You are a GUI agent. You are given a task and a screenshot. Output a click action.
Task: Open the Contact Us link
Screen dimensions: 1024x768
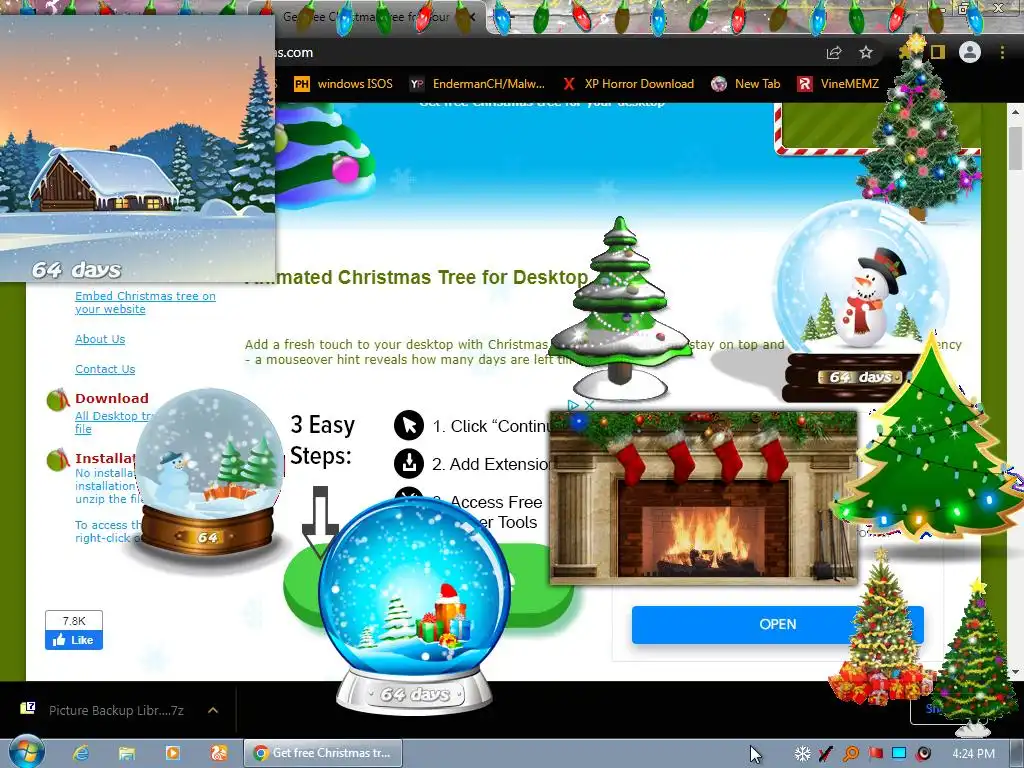coord(105,369)
